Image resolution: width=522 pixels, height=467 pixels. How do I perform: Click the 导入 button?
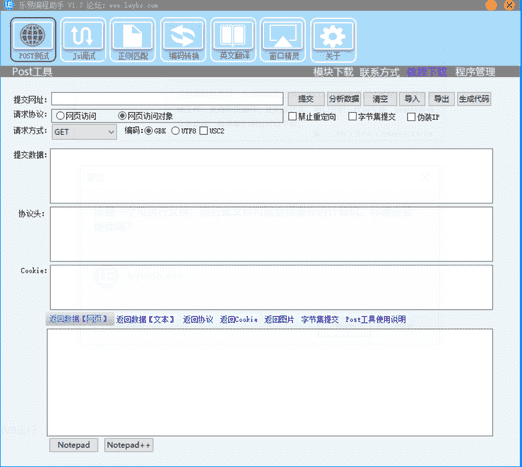coord(412,99)
